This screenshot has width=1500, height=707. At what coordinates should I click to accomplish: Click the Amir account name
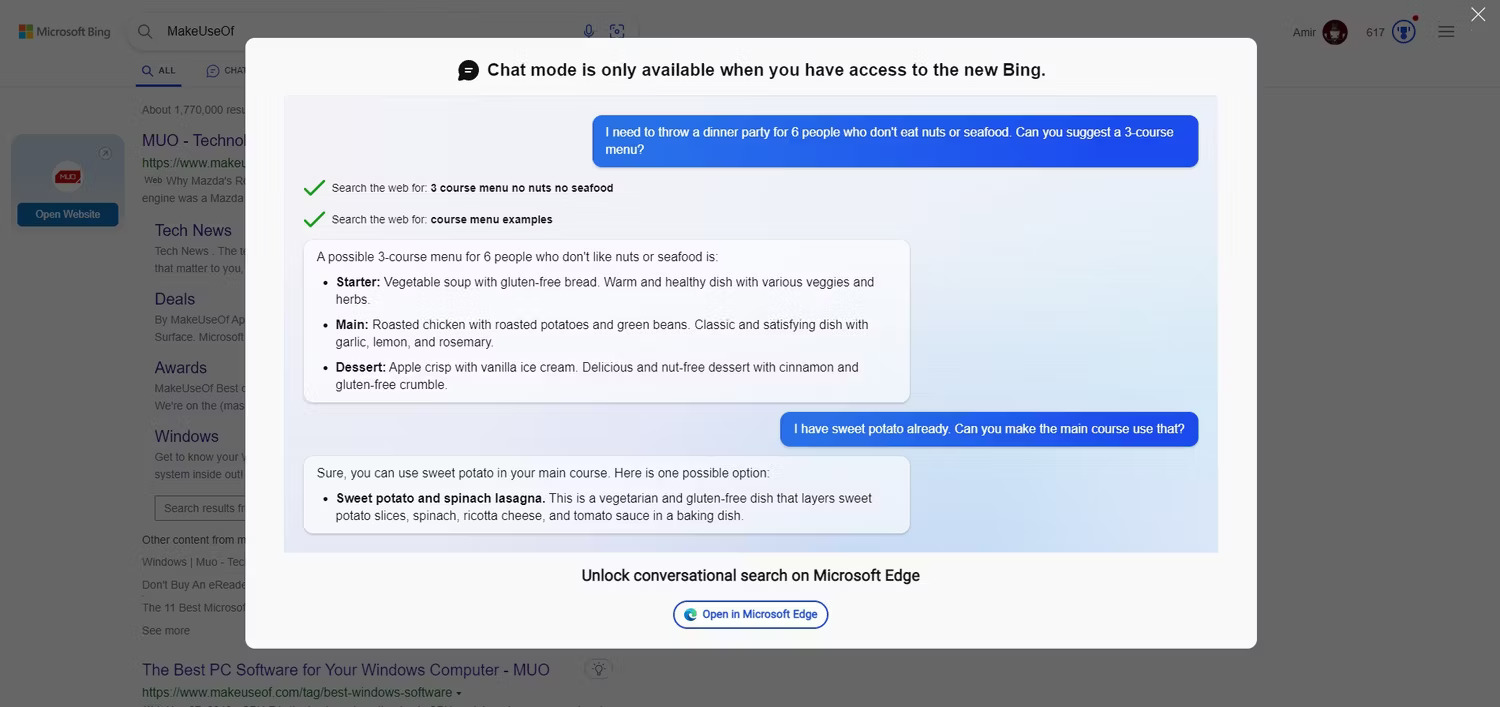pyautogui.click(x=1304, y=33)
